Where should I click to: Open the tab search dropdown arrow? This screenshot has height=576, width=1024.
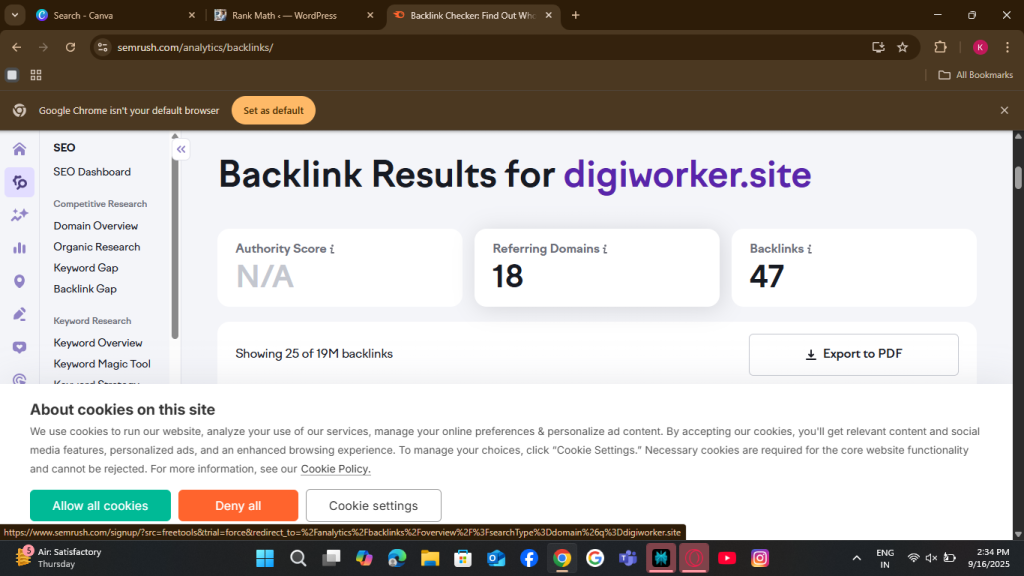point(14,15)
